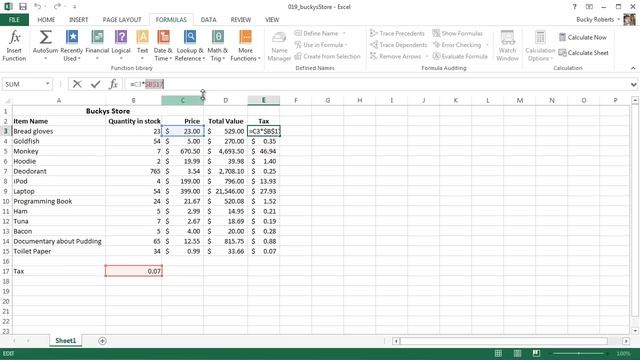640x360 pixels.
Task: Click the zoom slider in status bar
Action: pyautogui.click(x=578, y=353)
